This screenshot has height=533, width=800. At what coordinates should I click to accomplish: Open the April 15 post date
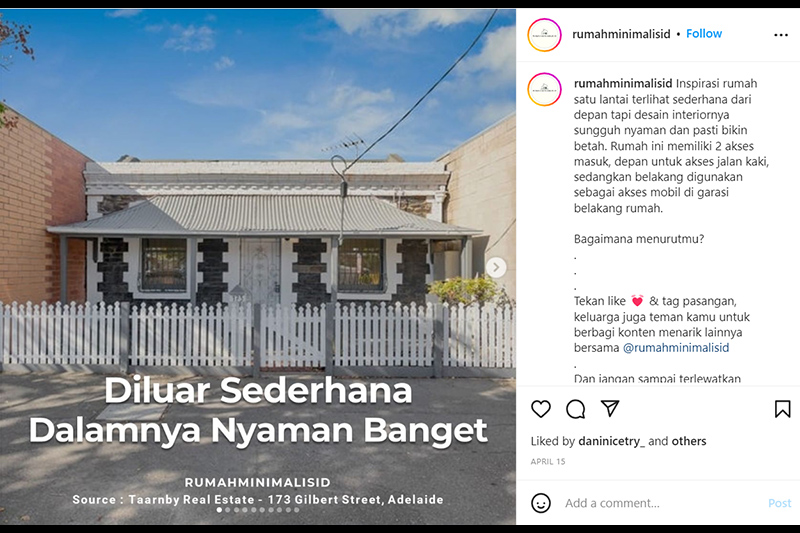[x=548, y=462]
